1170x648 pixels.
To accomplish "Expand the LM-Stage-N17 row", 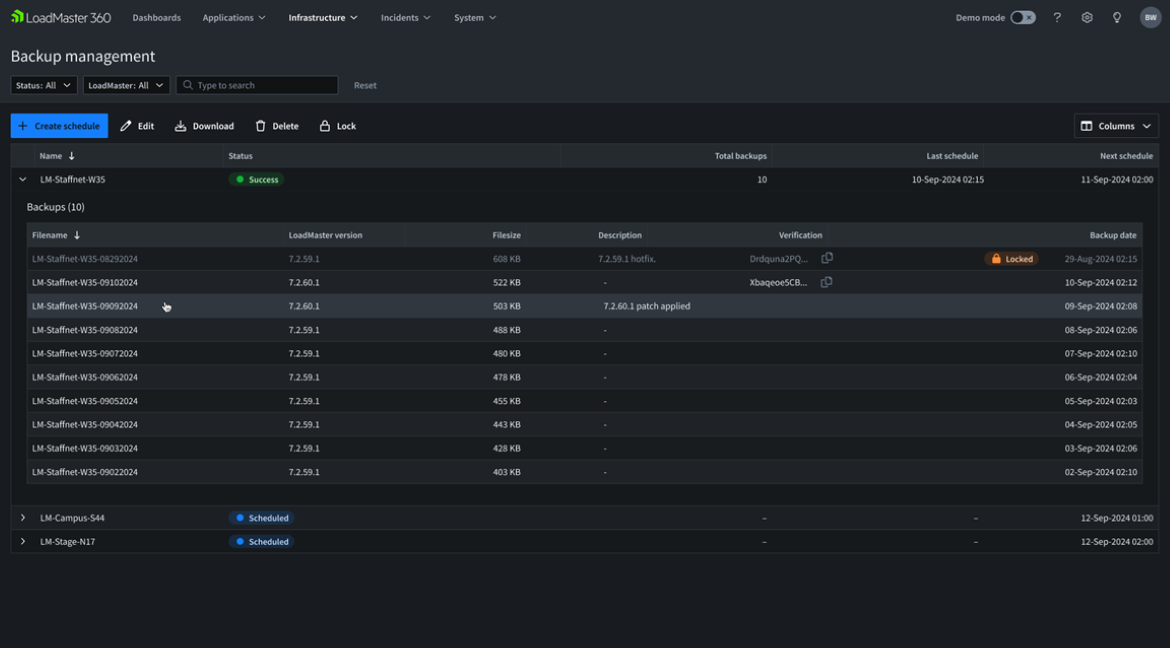I will point(23,542).
